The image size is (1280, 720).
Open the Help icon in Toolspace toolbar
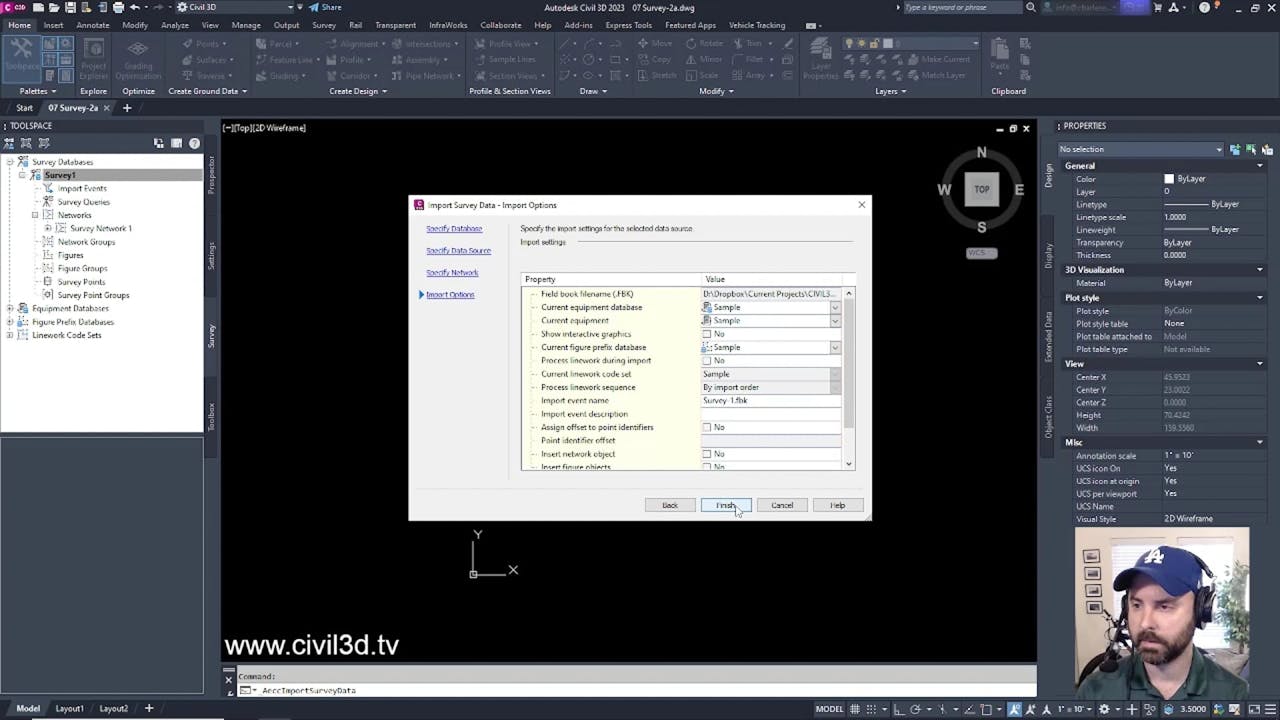click(194, 143)
